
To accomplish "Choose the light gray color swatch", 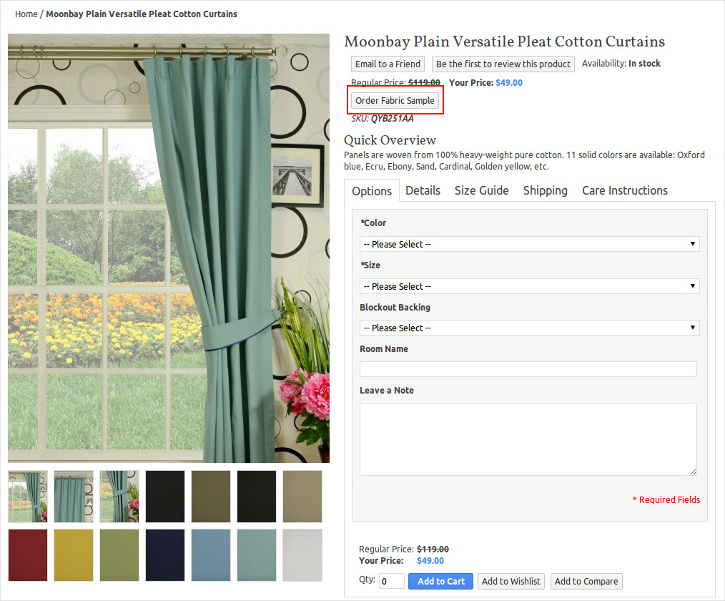I will tap(302, 555).
